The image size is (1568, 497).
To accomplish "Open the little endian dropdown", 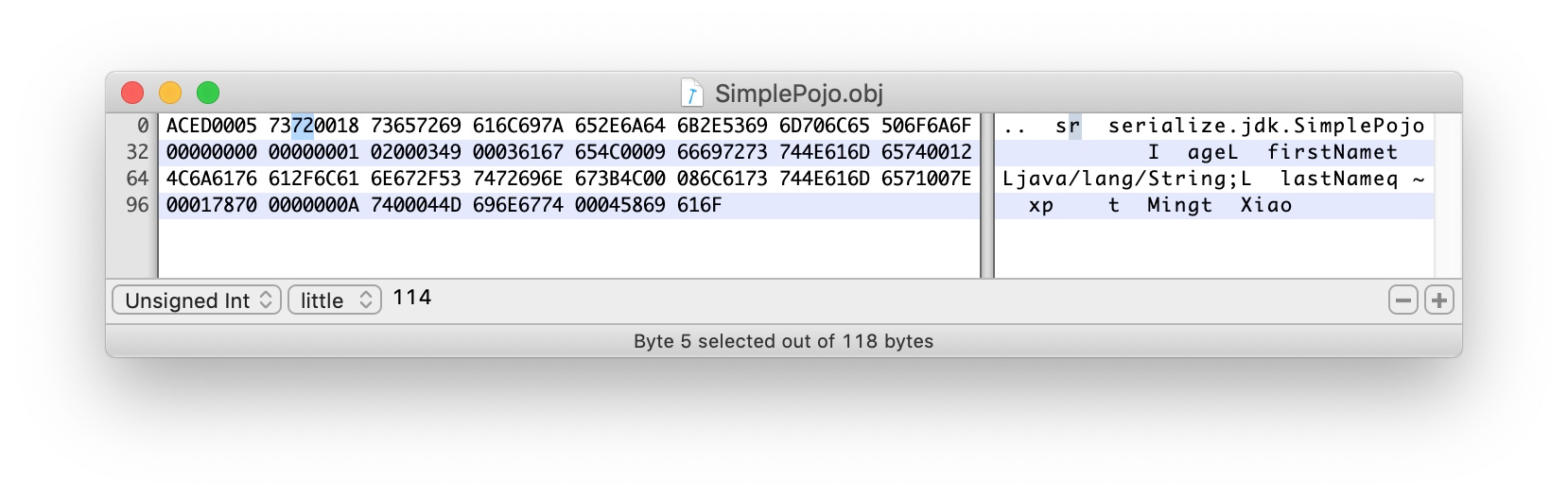I will (335, 300).
